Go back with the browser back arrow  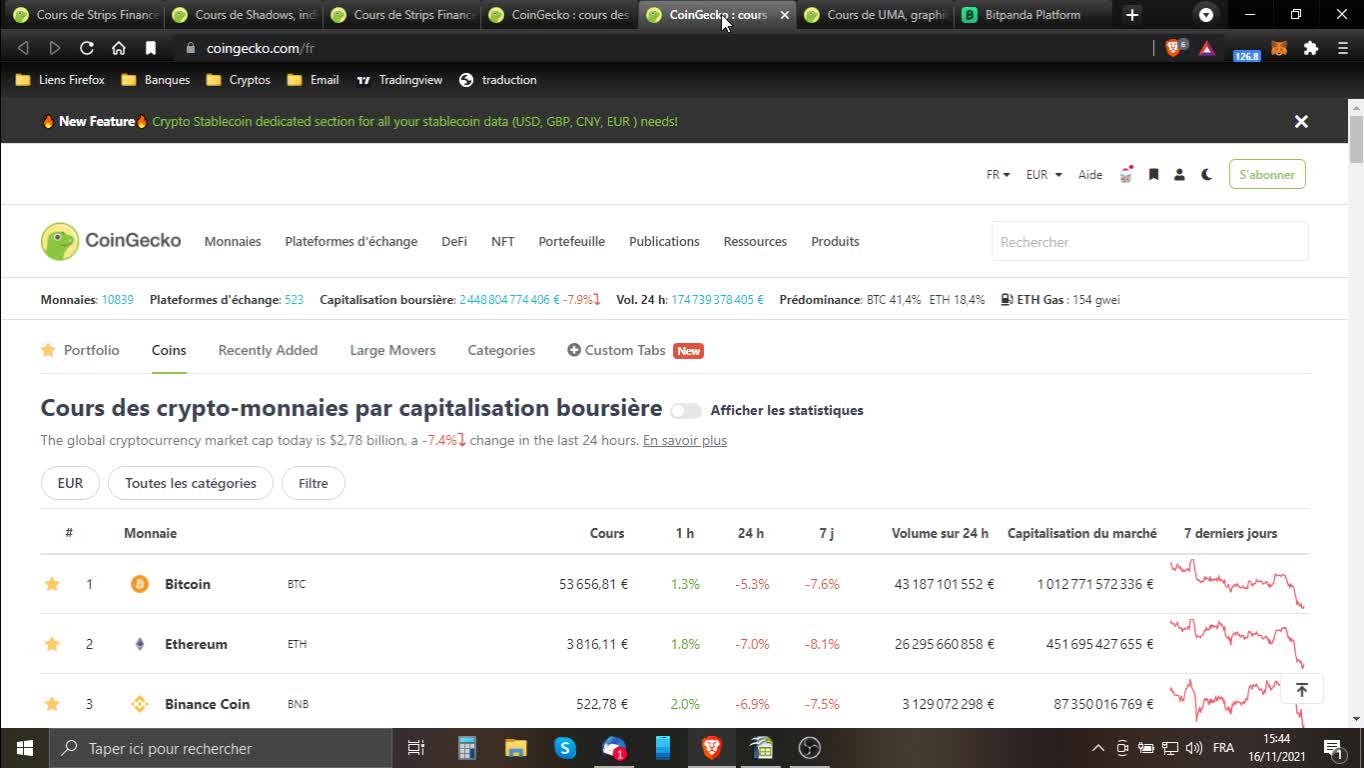click(x=23, y=48)
